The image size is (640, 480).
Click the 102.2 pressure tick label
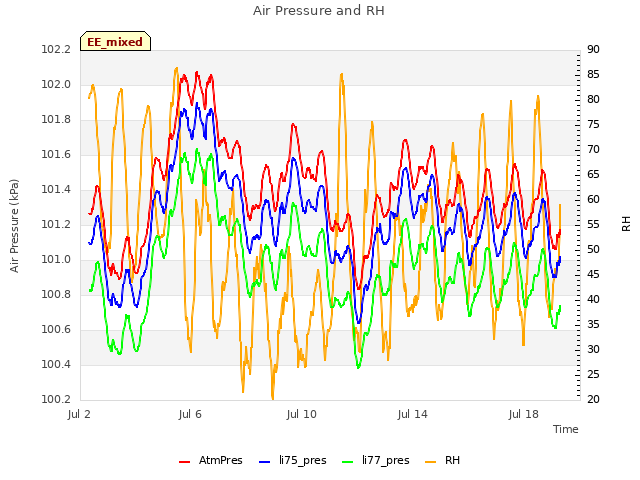(56, 50)
